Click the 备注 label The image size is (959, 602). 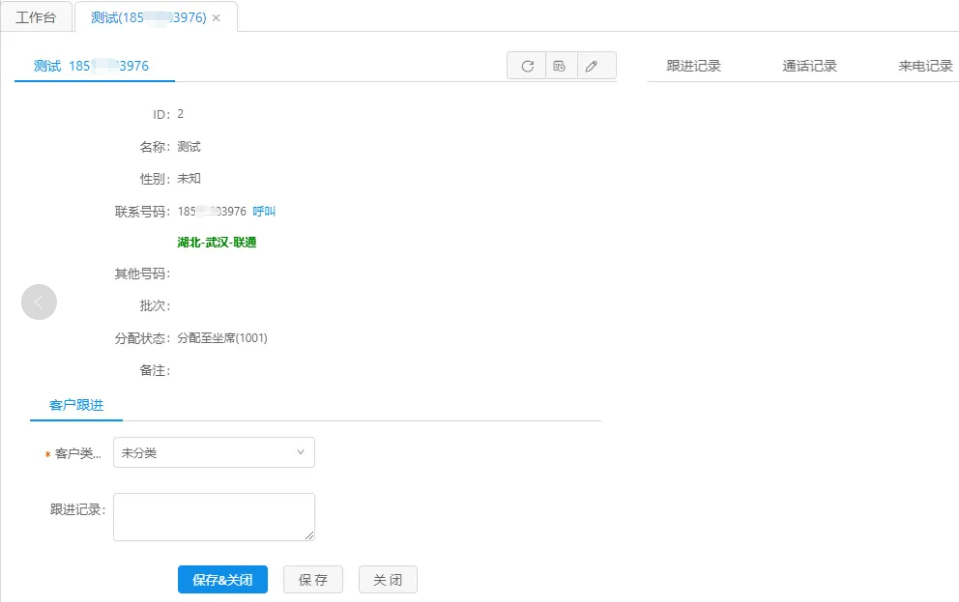(x=155, y=370)
